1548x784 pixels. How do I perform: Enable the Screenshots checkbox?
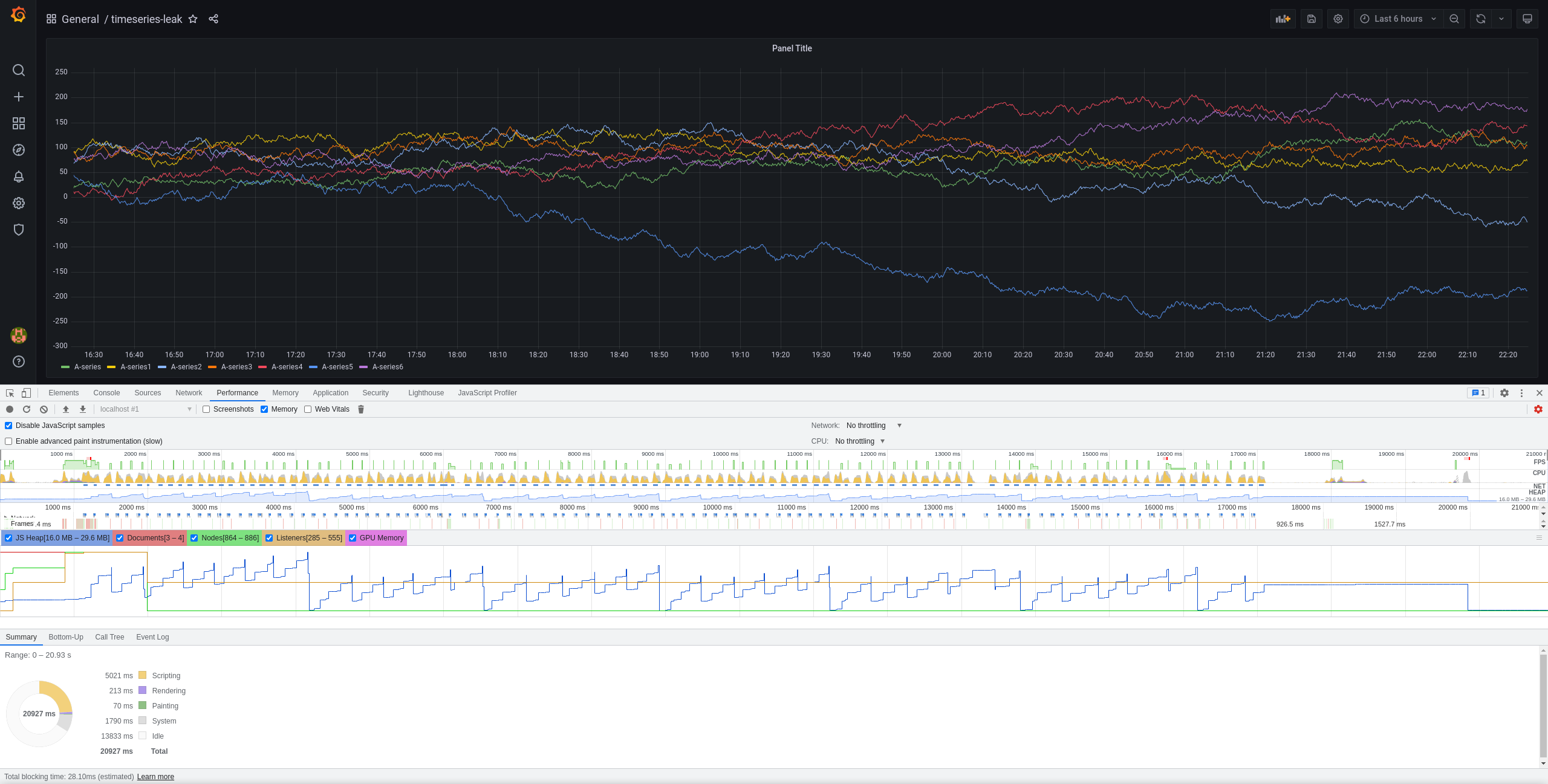pyautogui.click(x=206, y=409)
